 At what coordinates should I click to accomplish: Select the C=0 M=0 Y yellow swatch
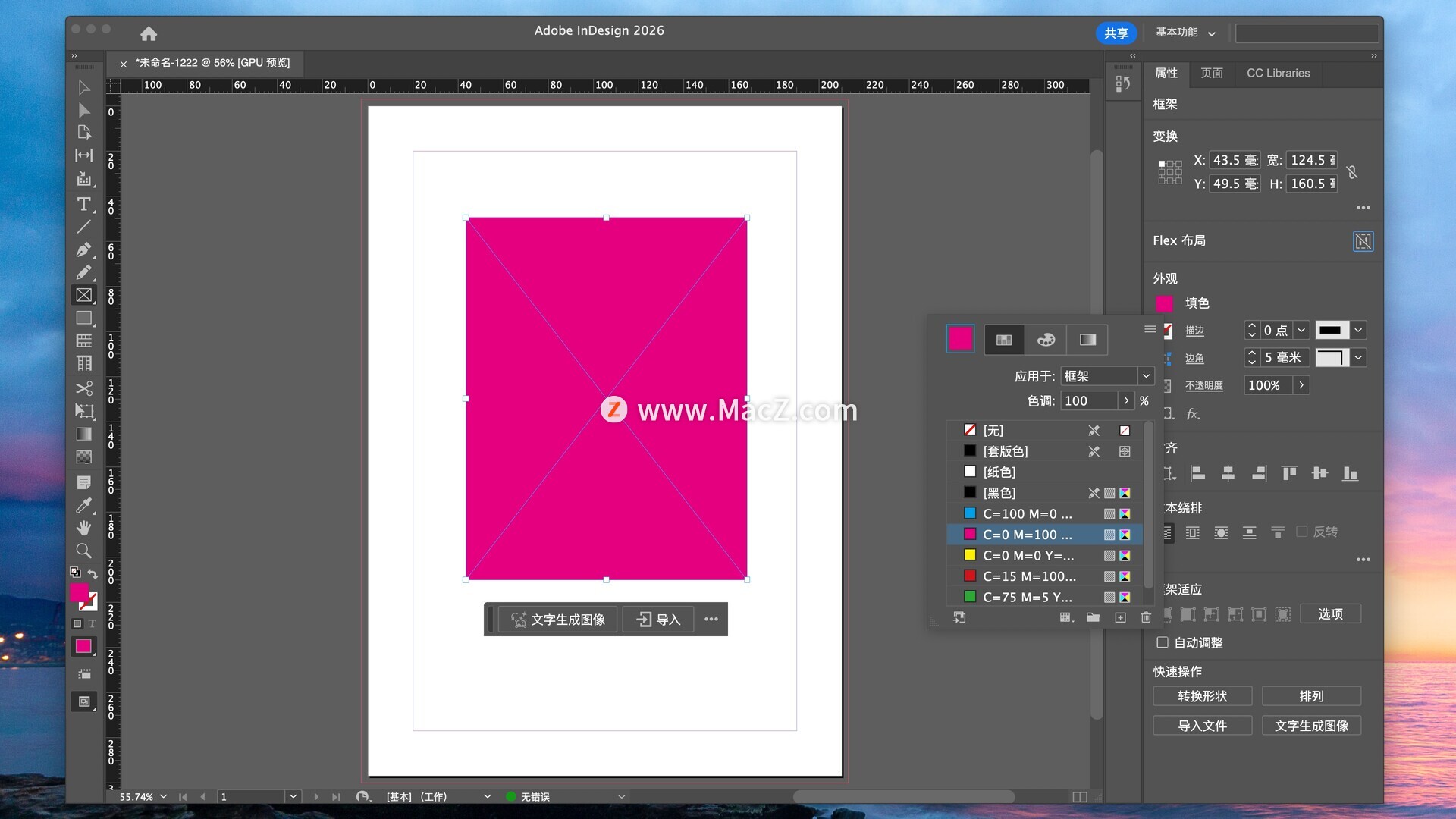[x=1028, y=556]
